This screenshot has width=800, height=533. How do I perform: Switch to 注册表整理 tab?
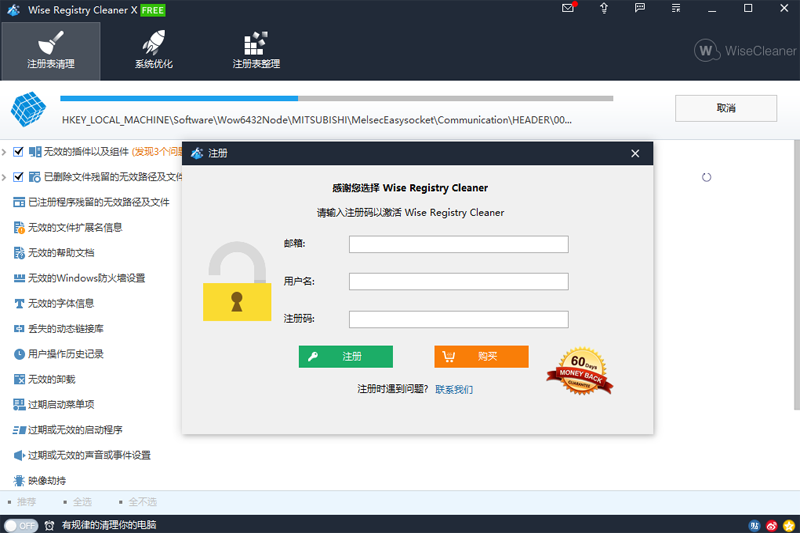[256, 51]
